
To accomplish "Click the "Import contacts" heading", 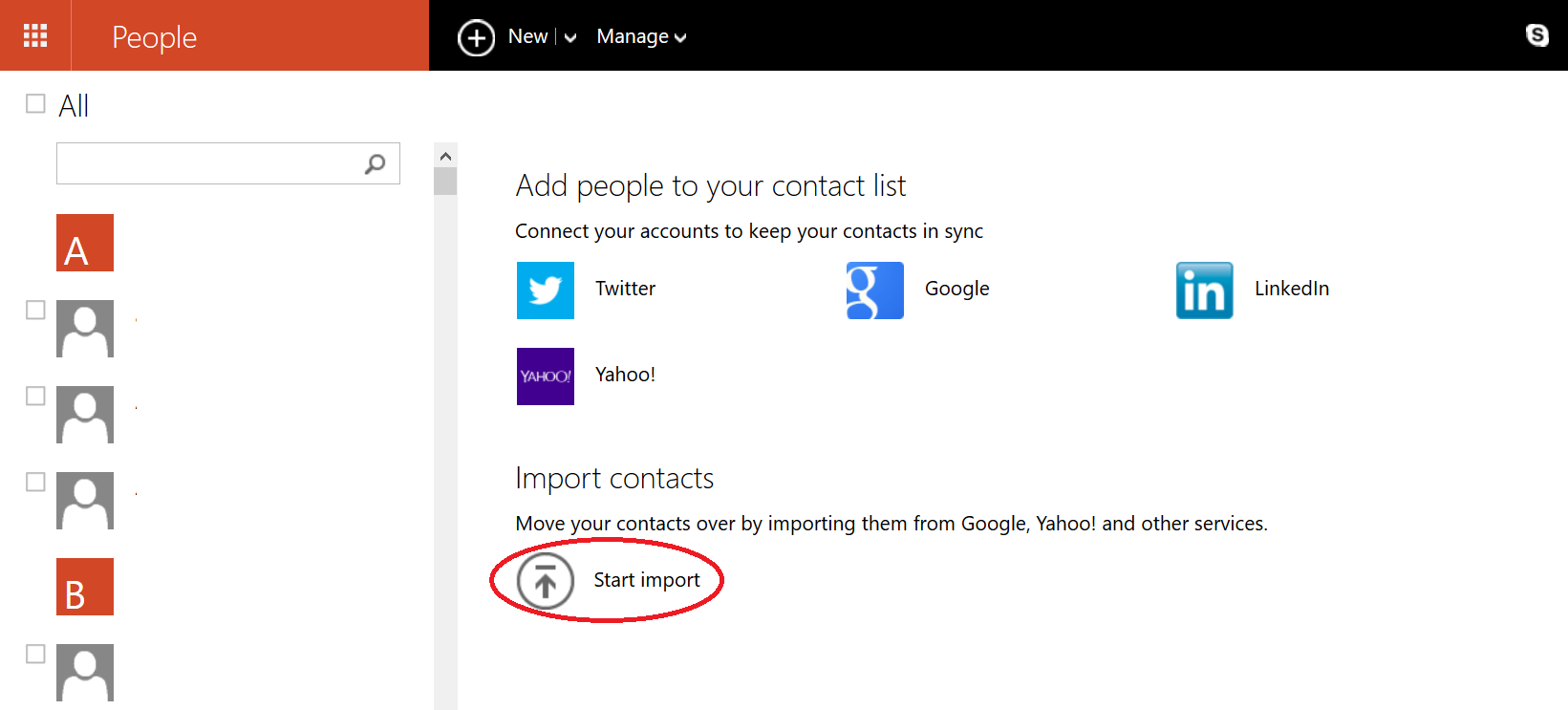I will (614, 478).
